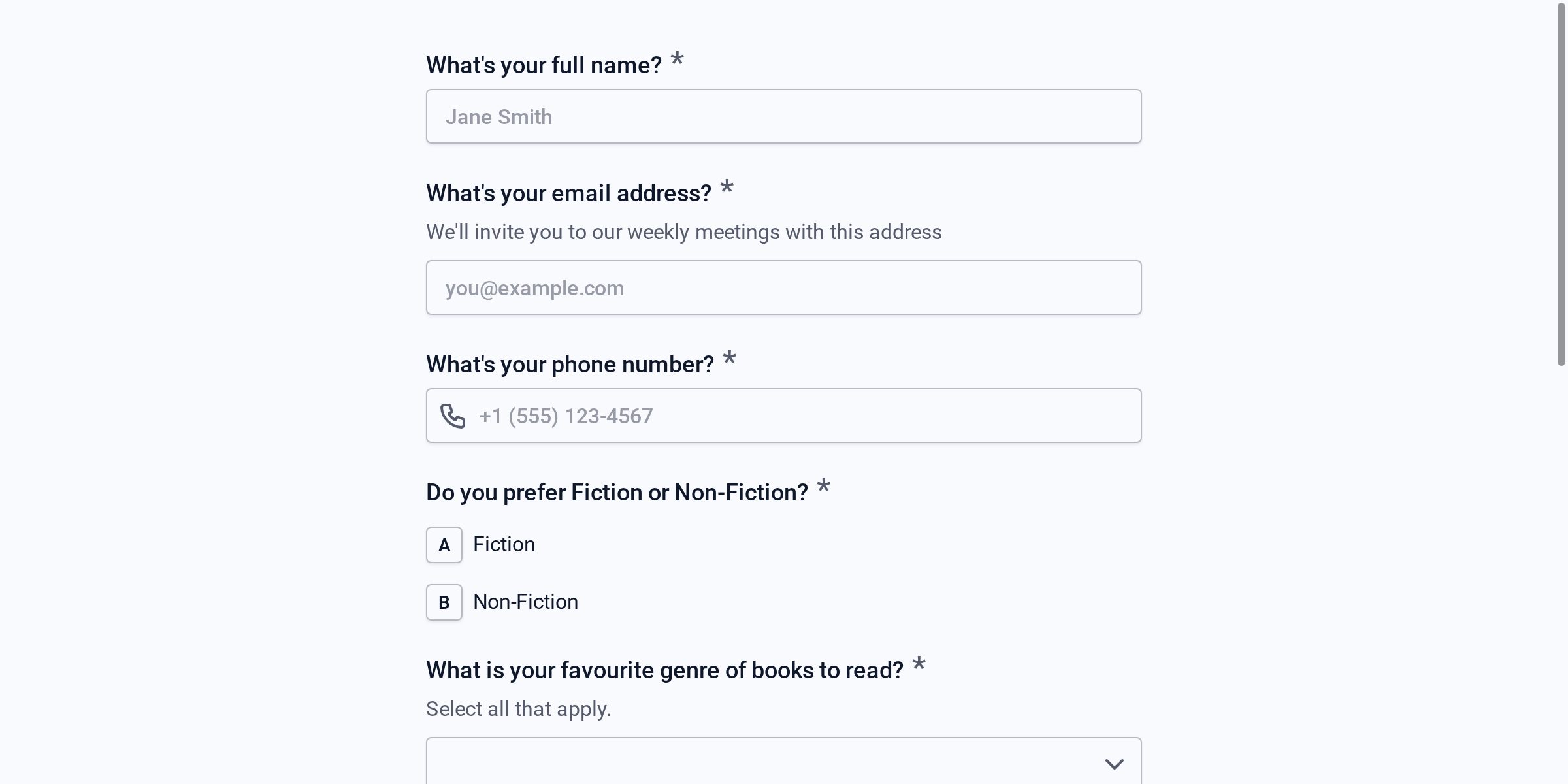Select the Non-Fiction answer option
The width and height of the screenshot is (1568, 784).
(526, 602)
